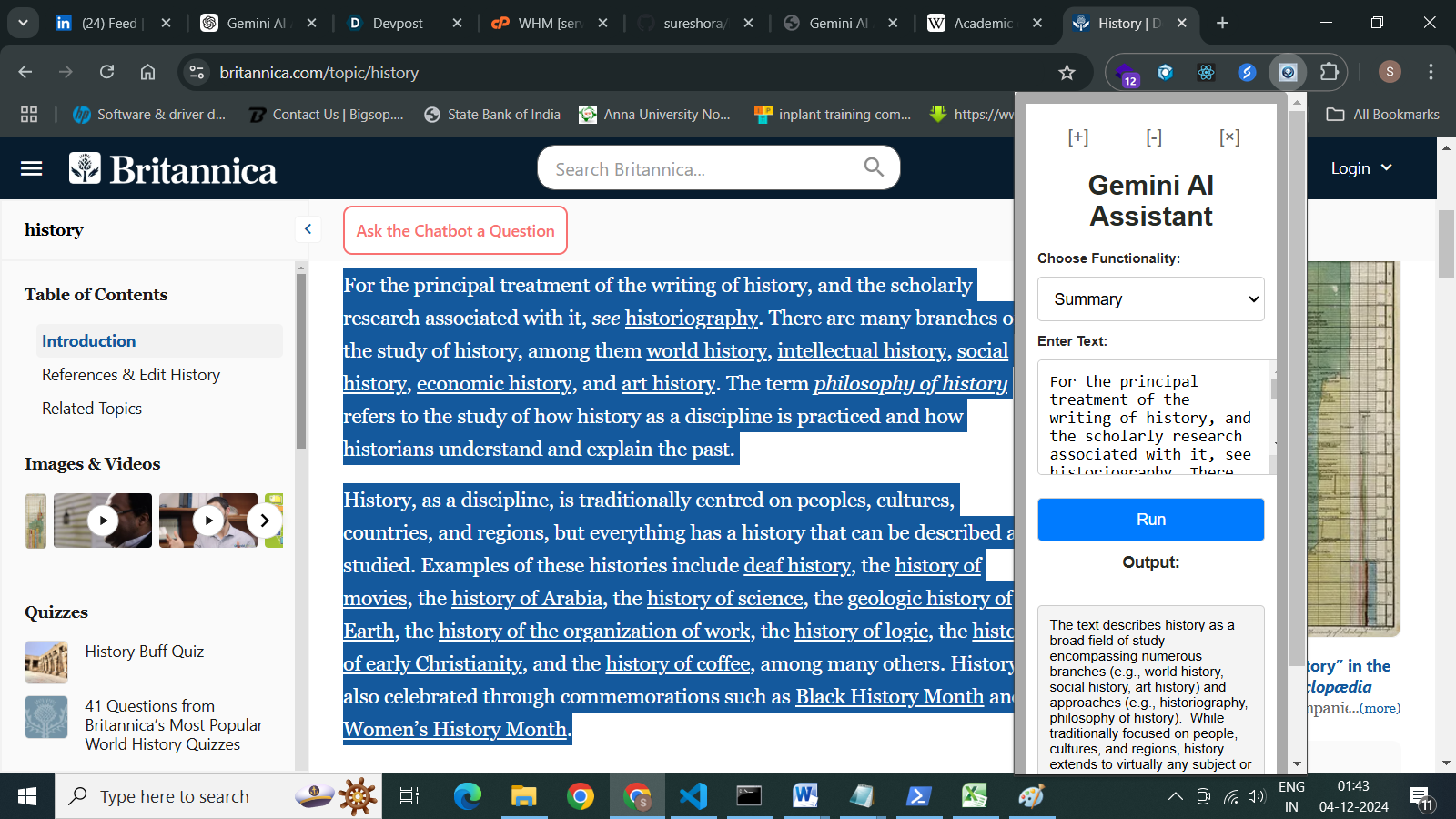Screen dimensions: 1456x819
Task: Click the [+] icon in Gemini panel
Action: (x=1078, y=137)
